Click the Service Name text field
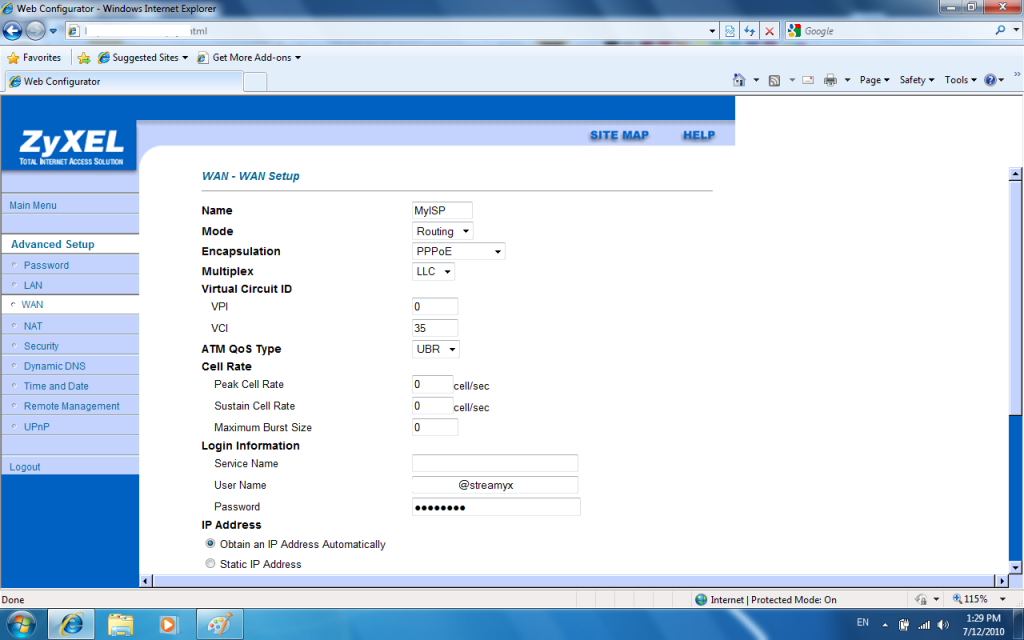Screen dimensions: 1024x640 point(495,463)
